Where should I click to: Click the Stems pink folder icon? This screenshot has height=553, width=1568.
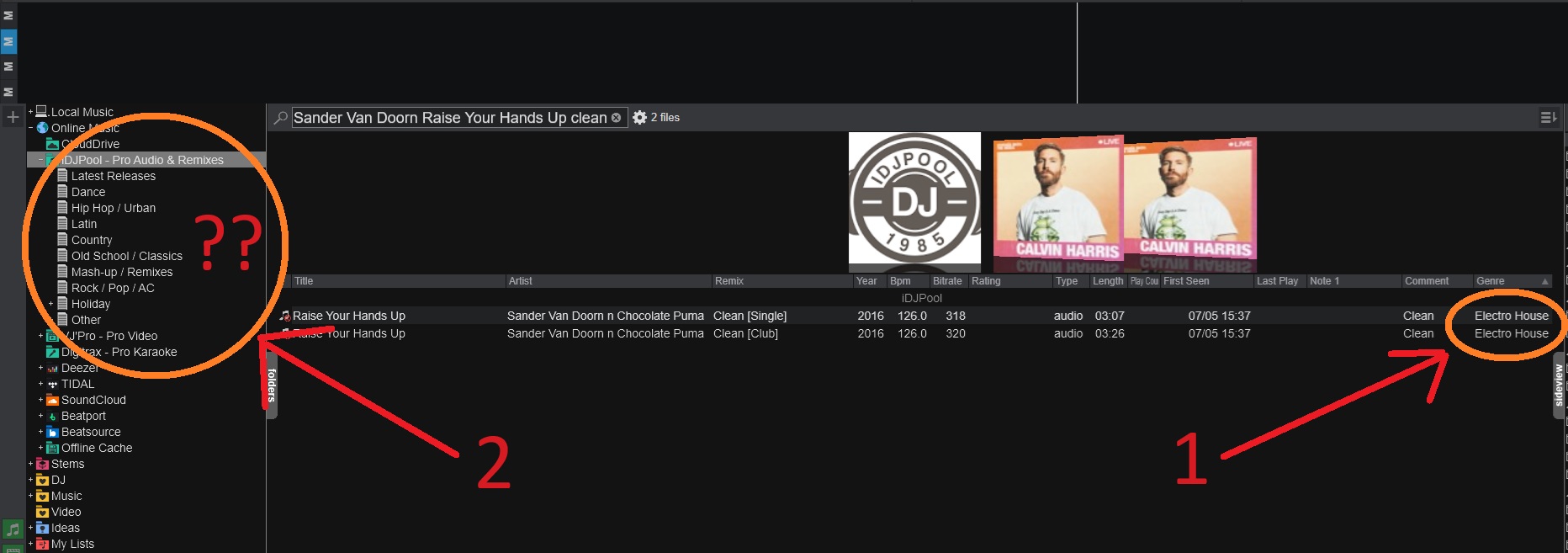pyautogui.click(x=42, y=464)
